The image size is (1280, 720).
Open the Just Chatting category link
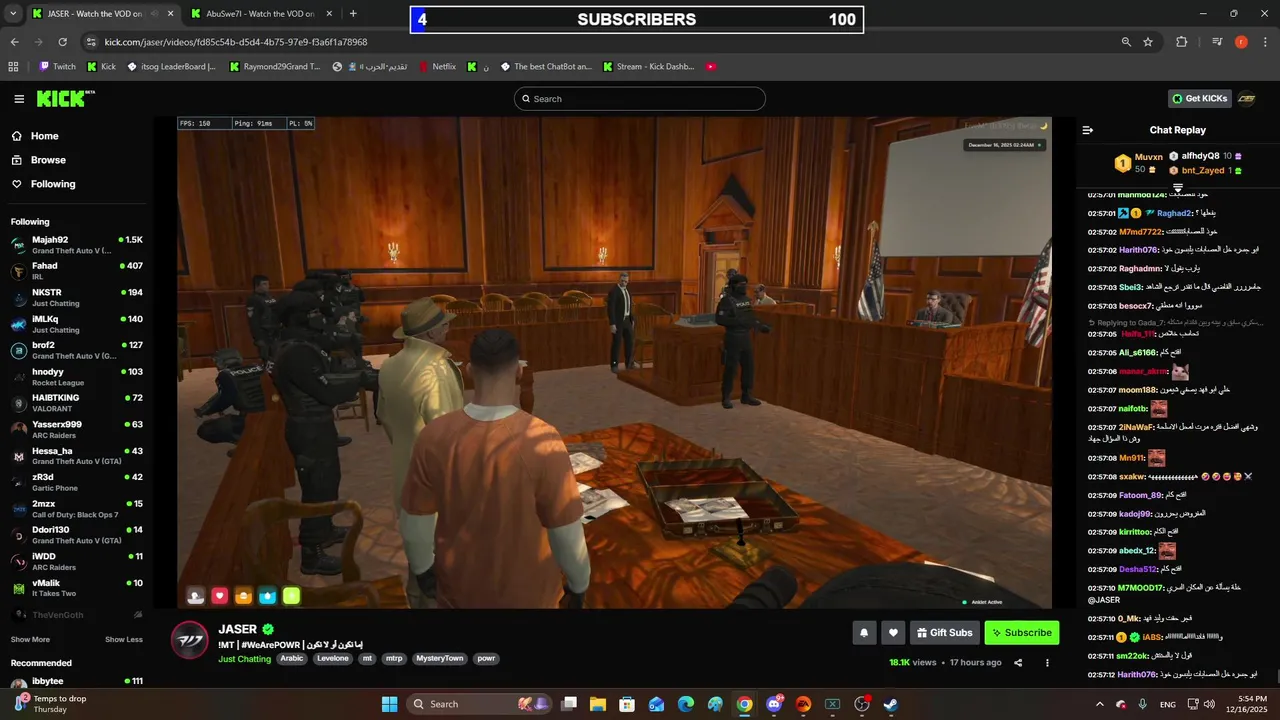(245, 659)
